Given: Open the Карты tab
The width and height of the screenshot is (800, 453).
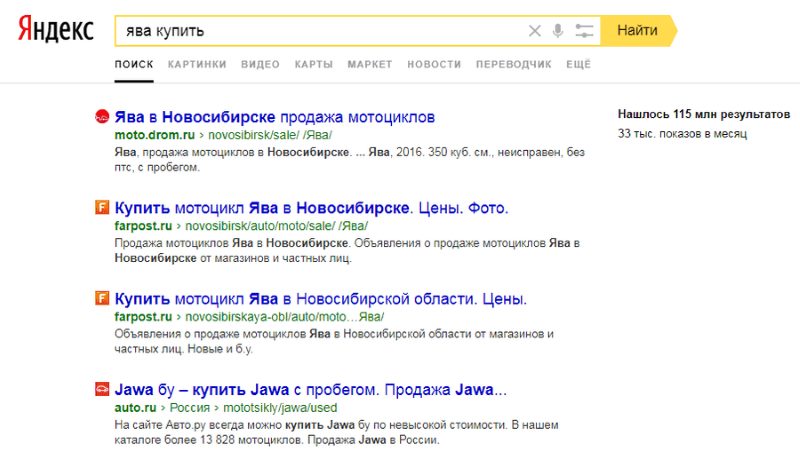Looking at the screenshot, I should coord(314,64).
